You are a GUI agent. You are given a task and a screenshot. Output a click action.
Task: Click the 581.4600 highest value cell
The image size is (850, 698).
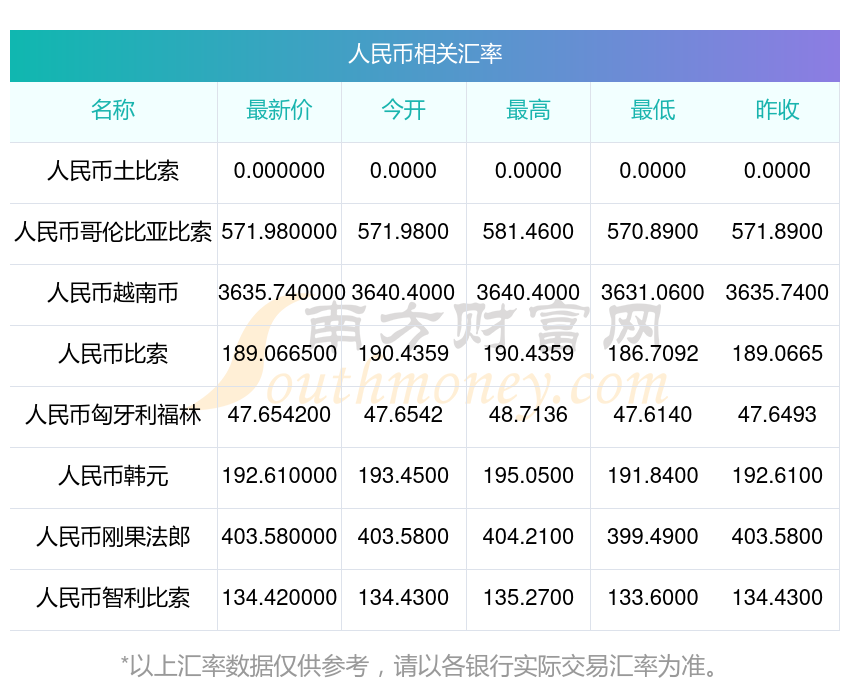point(528,232)
